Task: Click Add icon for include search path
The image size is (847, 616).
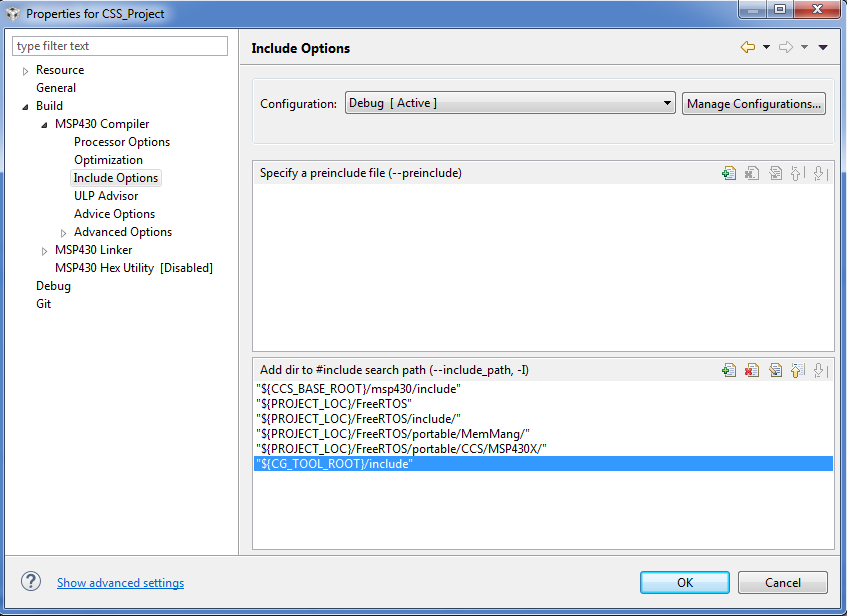Action: tap(729, 370)
